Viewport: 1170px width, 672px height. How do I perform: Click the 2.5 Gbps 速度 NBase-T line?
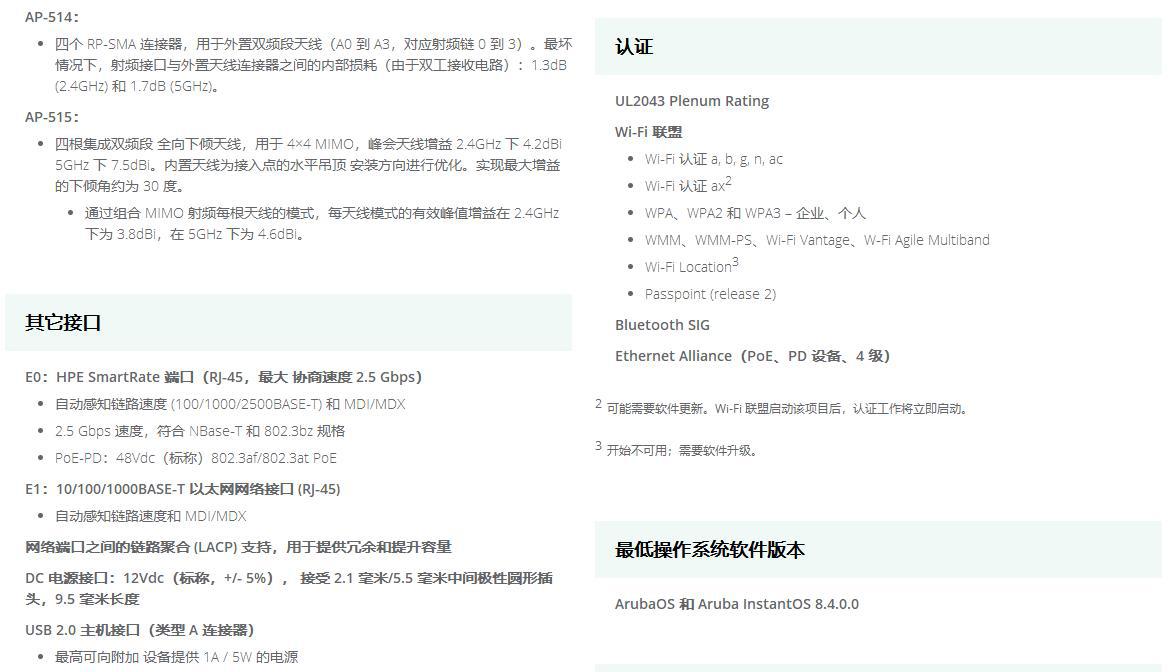click(200, 431)
